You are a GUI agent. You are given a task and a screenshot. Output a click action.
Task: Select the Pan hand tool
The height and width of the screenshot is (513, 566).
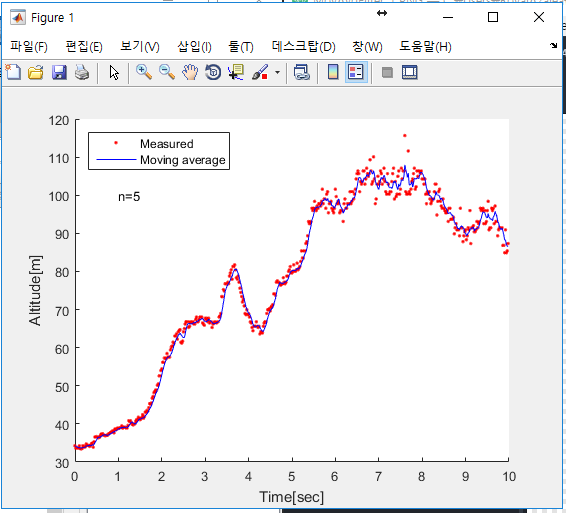[x=190, y=72]
